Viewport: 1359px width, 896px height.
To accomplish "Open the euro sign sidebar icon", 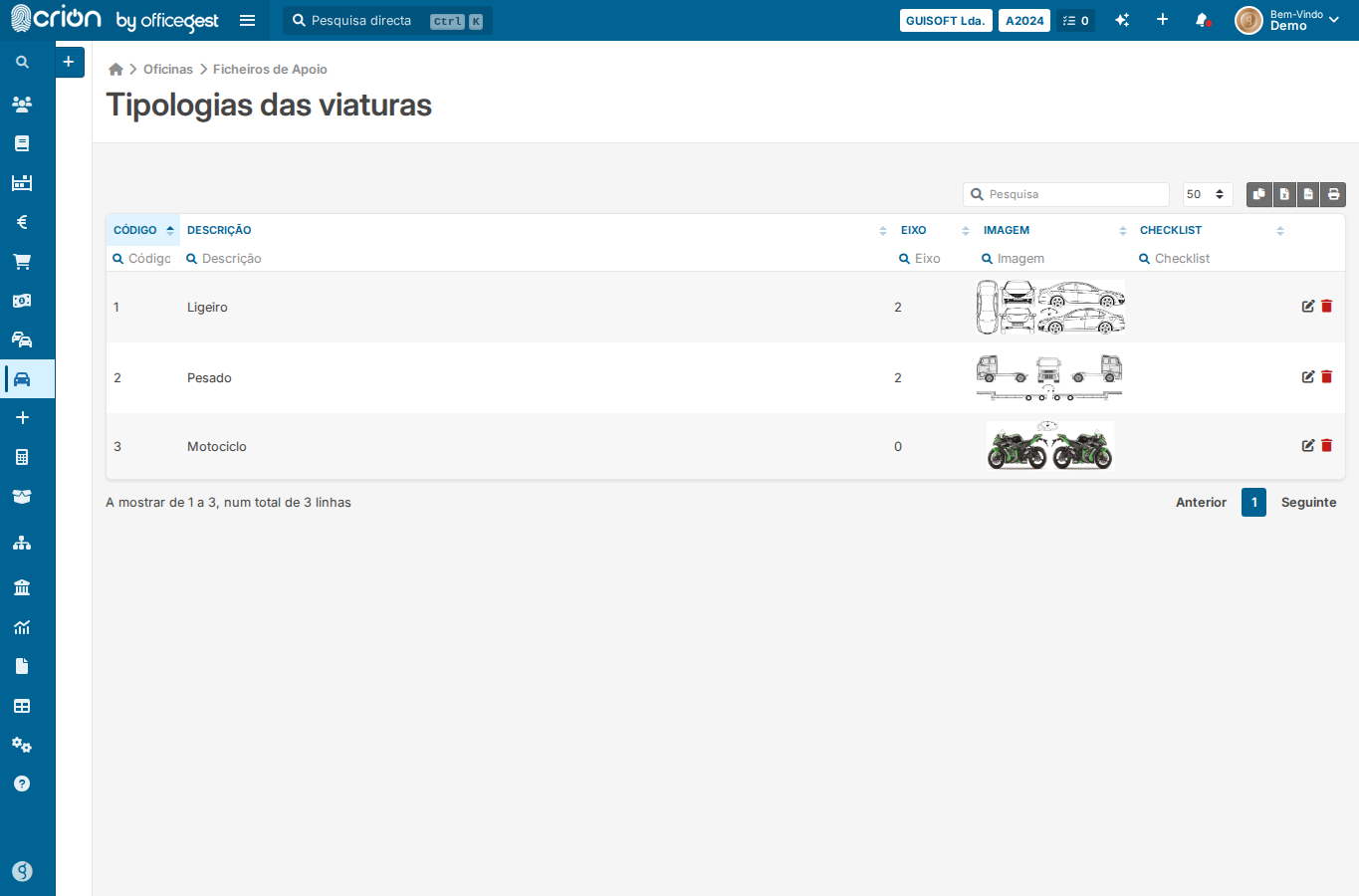I will pos(22,222).
